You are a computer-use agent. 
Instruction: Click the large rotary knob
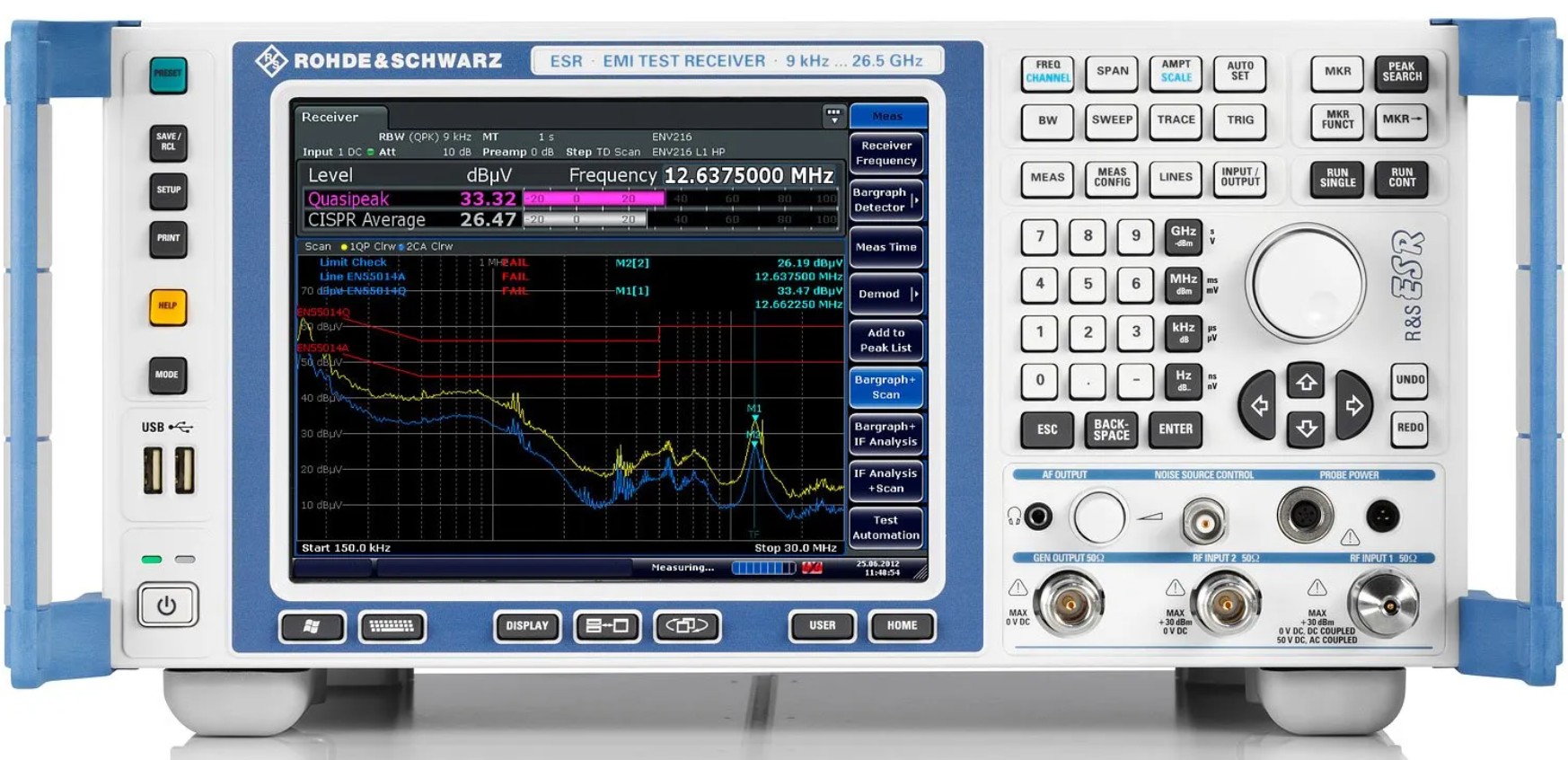coord(1308,283)
